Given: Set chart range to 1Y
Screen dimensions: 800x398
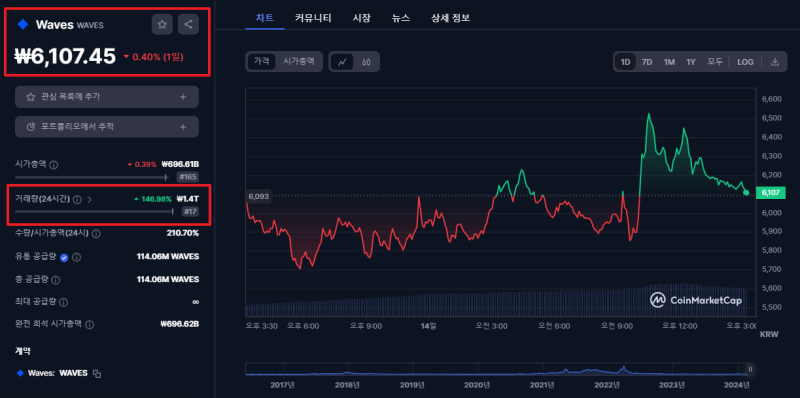Looking at the screenshot, I should tap(691, 62).
